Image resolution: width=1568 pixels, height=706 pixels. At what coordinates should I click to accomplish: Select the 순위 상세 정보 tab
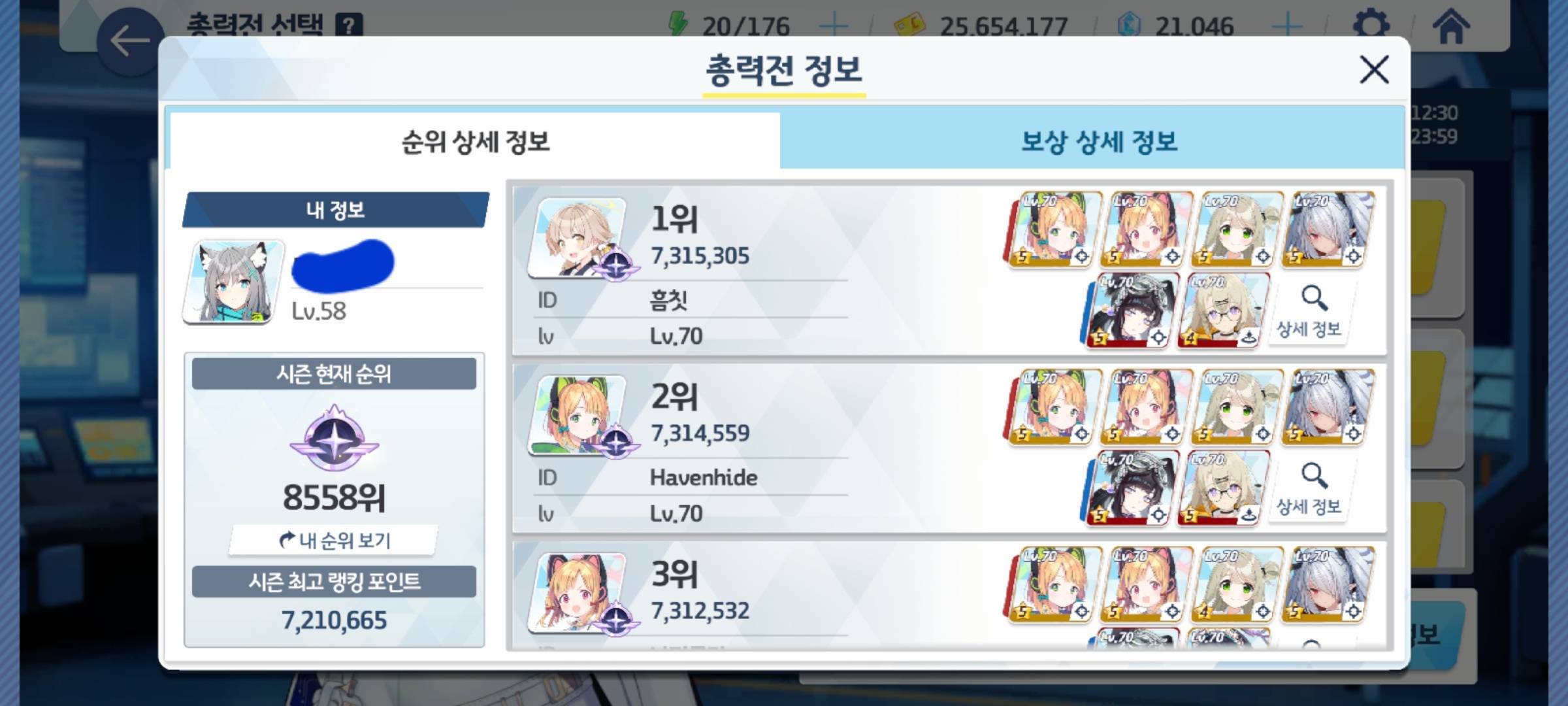pyautogui.click(x=475, y=141)
